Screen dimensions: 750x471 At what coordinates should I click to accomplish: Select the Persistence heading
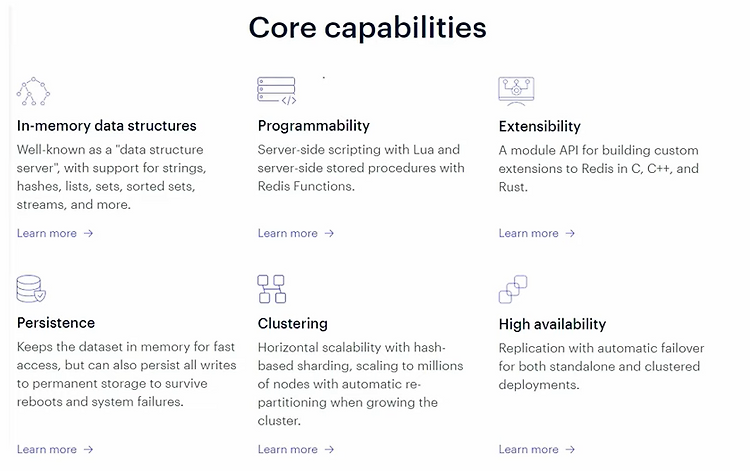click(x=56, y=323)
